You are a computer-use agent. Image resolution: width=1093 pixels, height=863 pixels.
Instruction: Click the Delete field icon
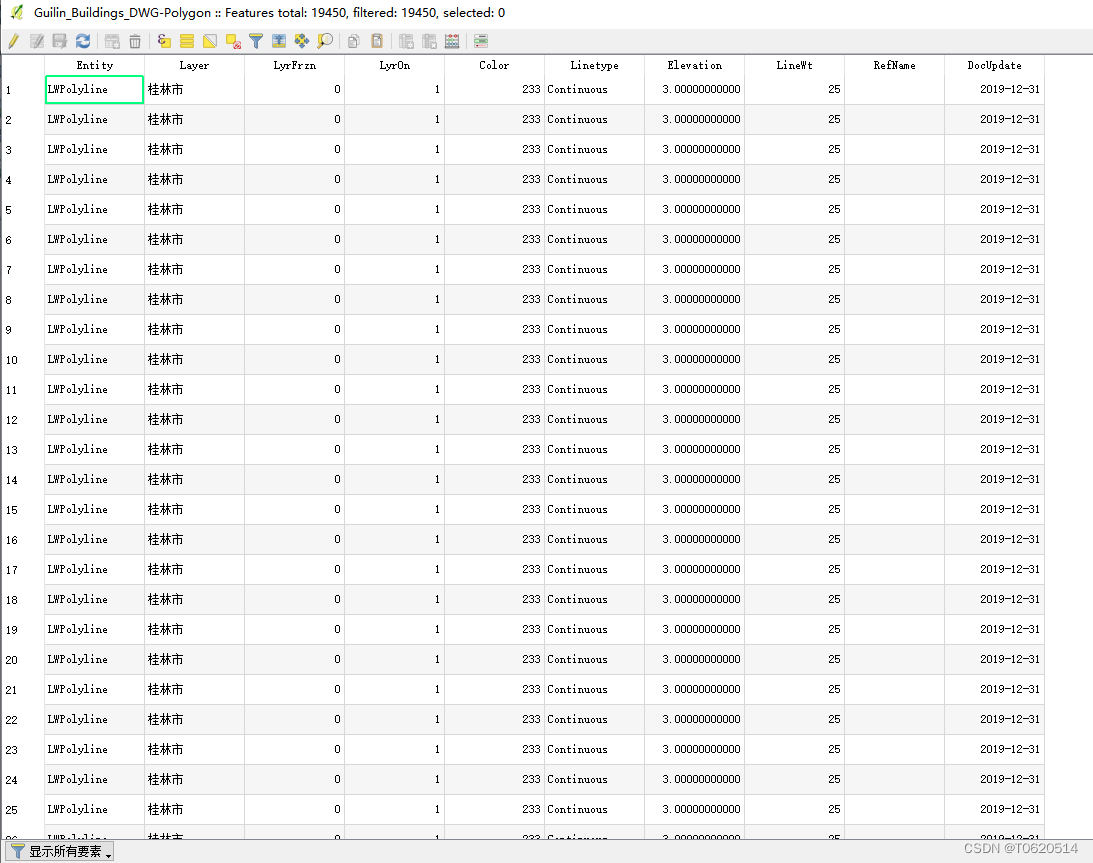429,41
